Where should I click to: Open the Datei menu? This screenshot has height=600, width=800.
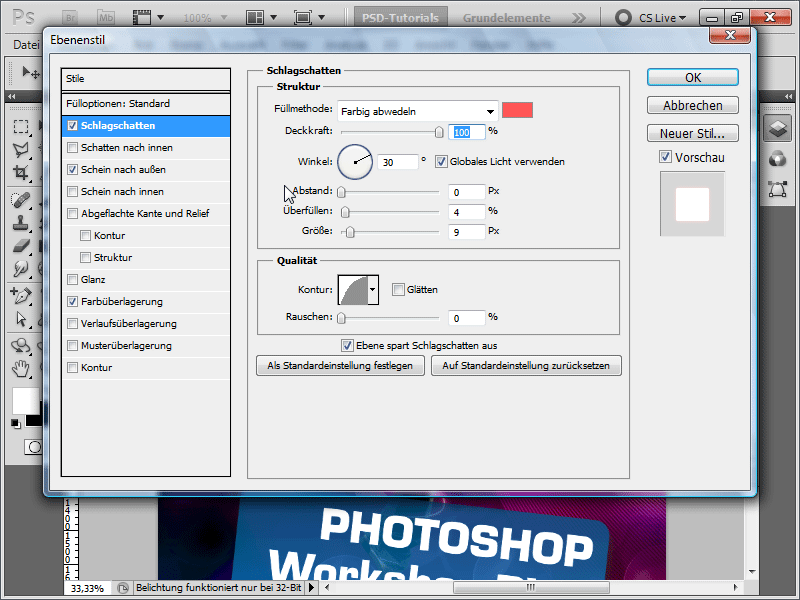pos(26,45)
